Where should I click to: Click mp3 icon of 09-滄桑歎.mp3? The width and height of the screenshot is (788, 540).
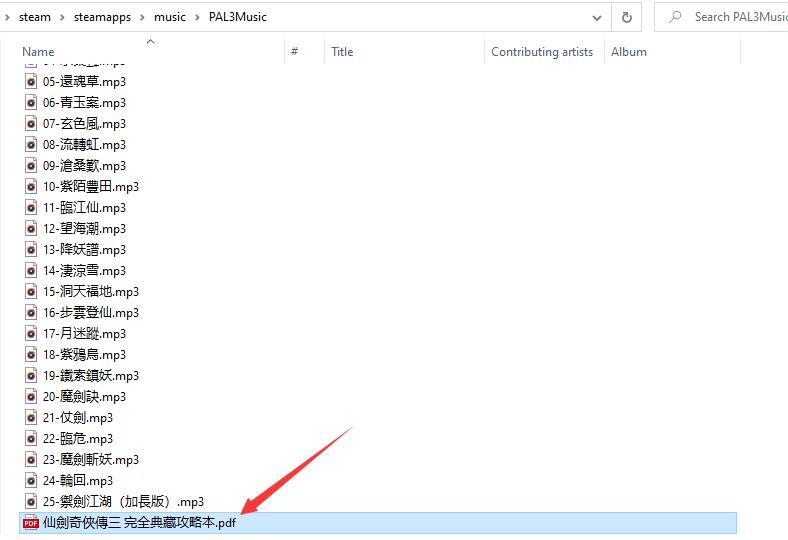point(31,165)
